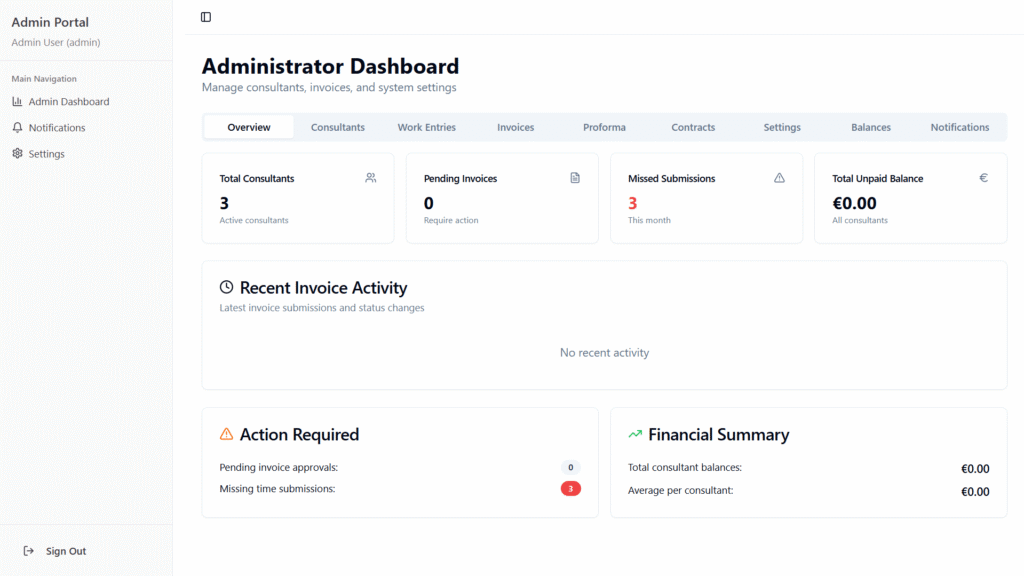Click the people icon on Total Consultants card
1024x576 pixels.
click(371, 178)
